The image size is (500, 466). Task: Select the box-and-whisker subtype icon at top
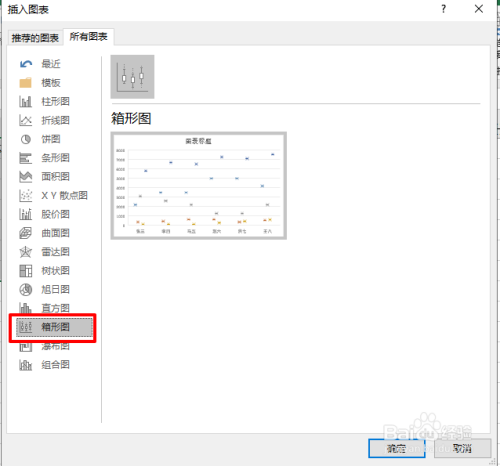point(132,77)
